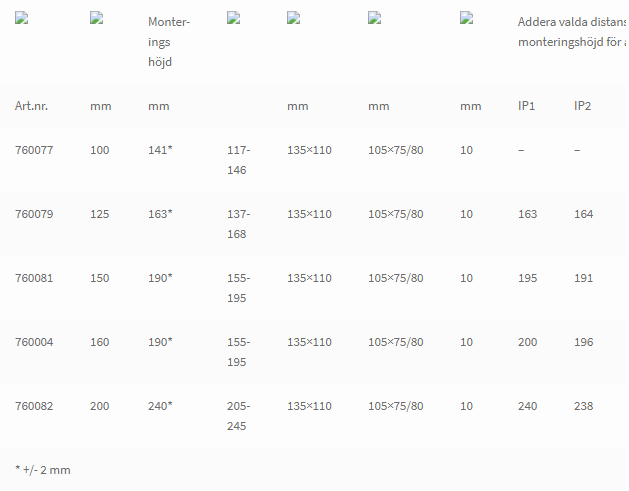Click the 141* mounting height value

(x=160, y=150)
